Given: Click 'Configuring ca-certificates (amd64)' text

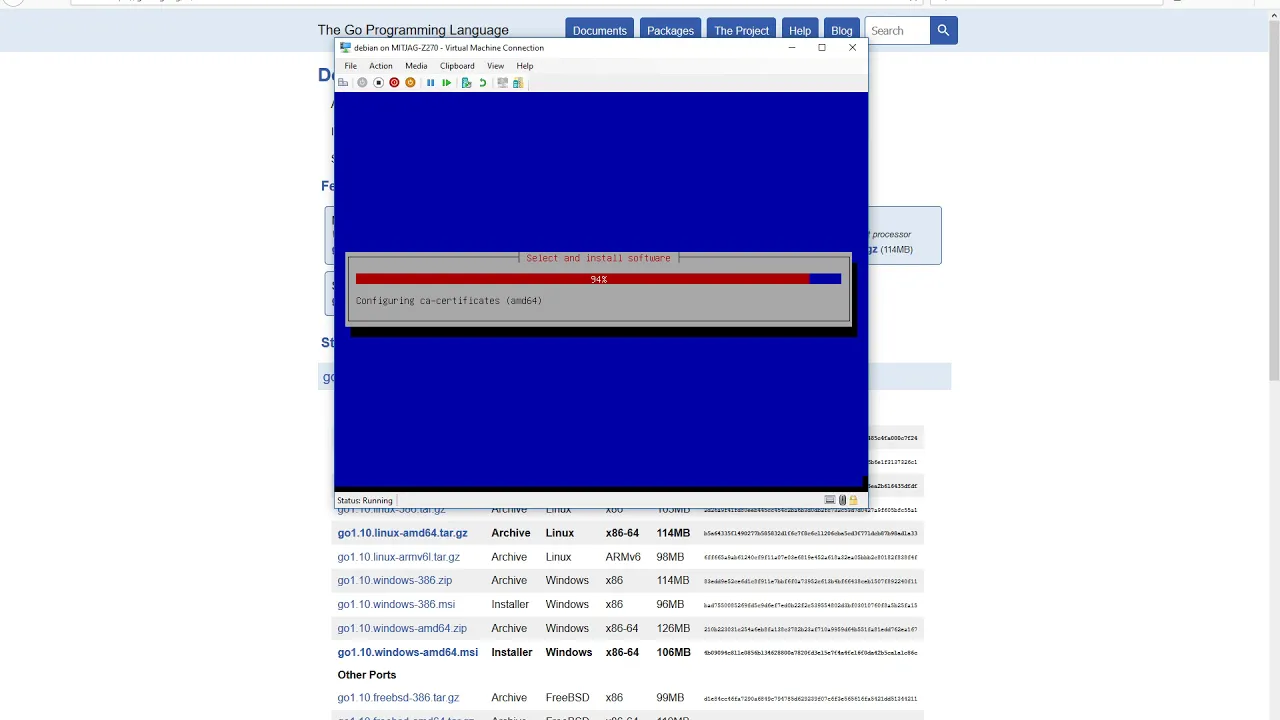Looking at the screenshot, I should tap(449, 300).
